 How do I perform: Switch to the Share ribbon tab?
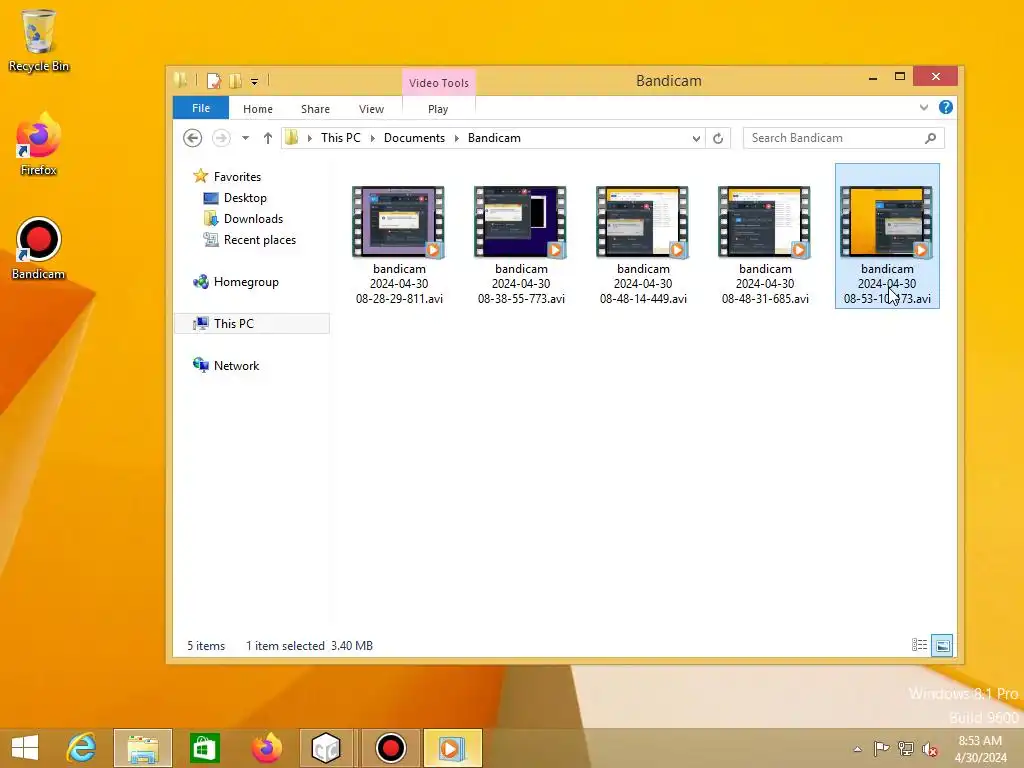(x=315, y=109)
